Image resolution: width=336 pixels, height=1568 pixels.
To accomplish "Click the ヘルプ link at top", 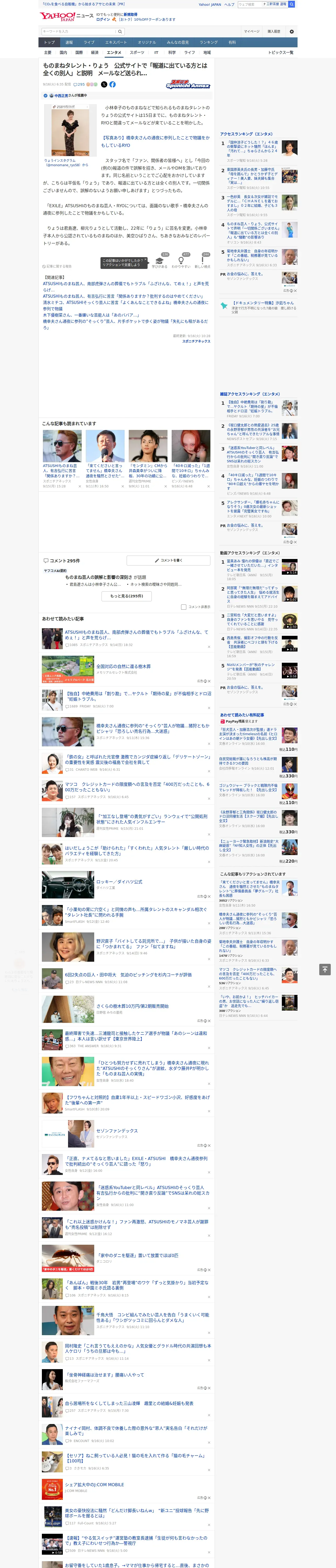I will (229, 4).
